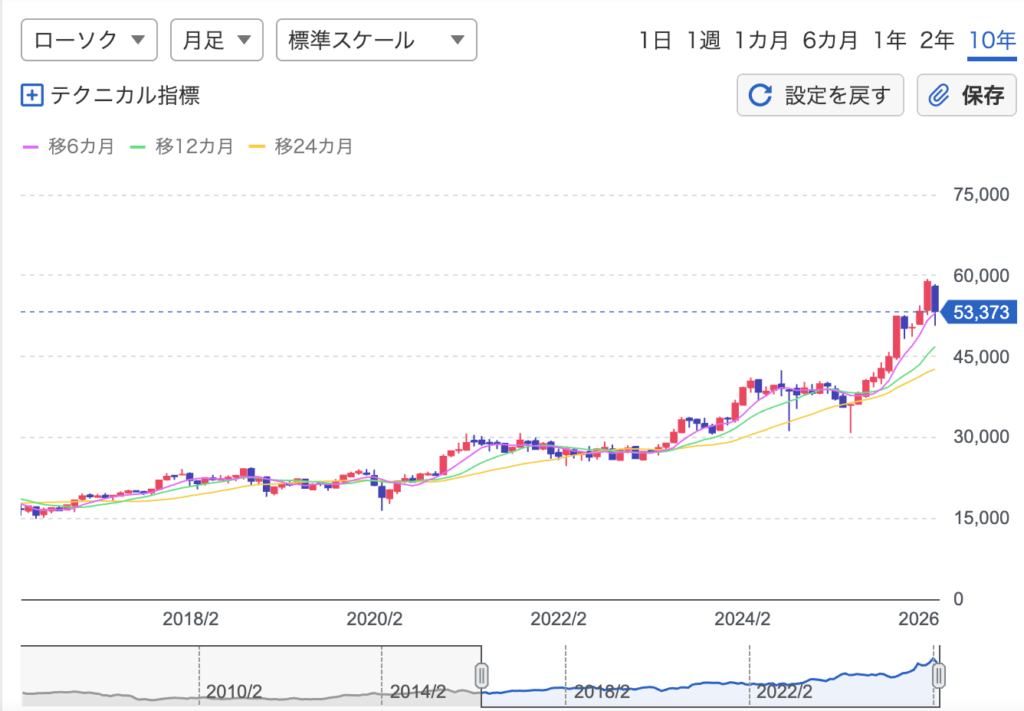Open the 月足 interval dropdown

click(216, 40)
